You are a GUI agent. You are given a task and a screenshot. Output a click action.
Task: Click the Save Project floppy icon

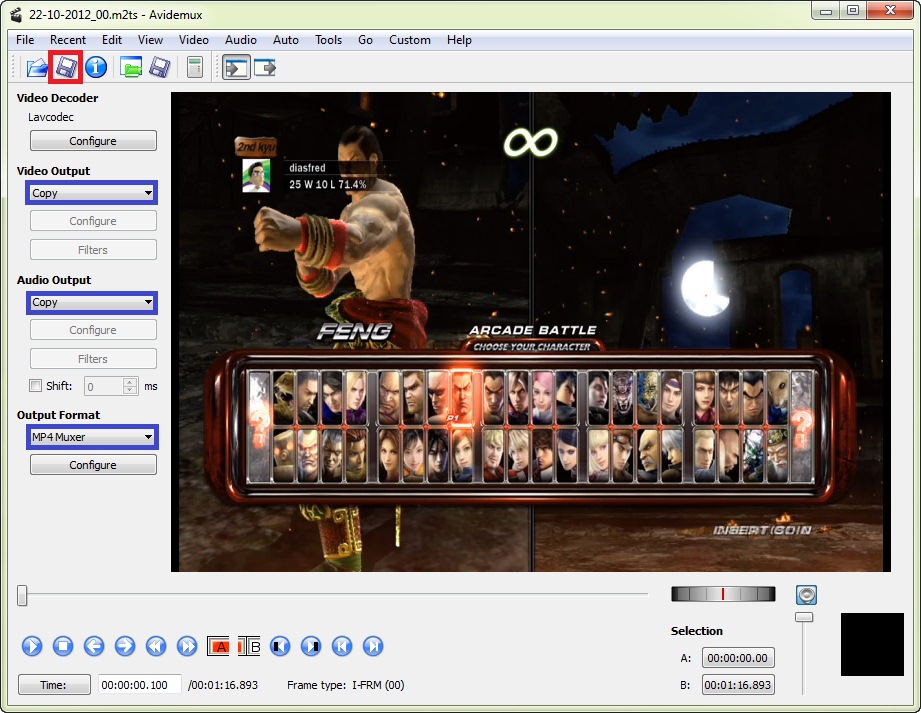coord(160,68)
